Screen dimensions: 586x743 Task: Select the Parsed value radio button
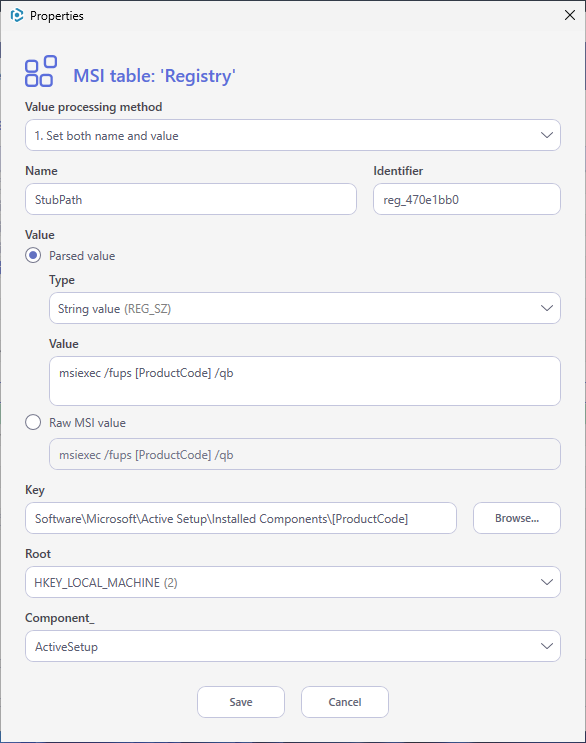tap(33, 255)
